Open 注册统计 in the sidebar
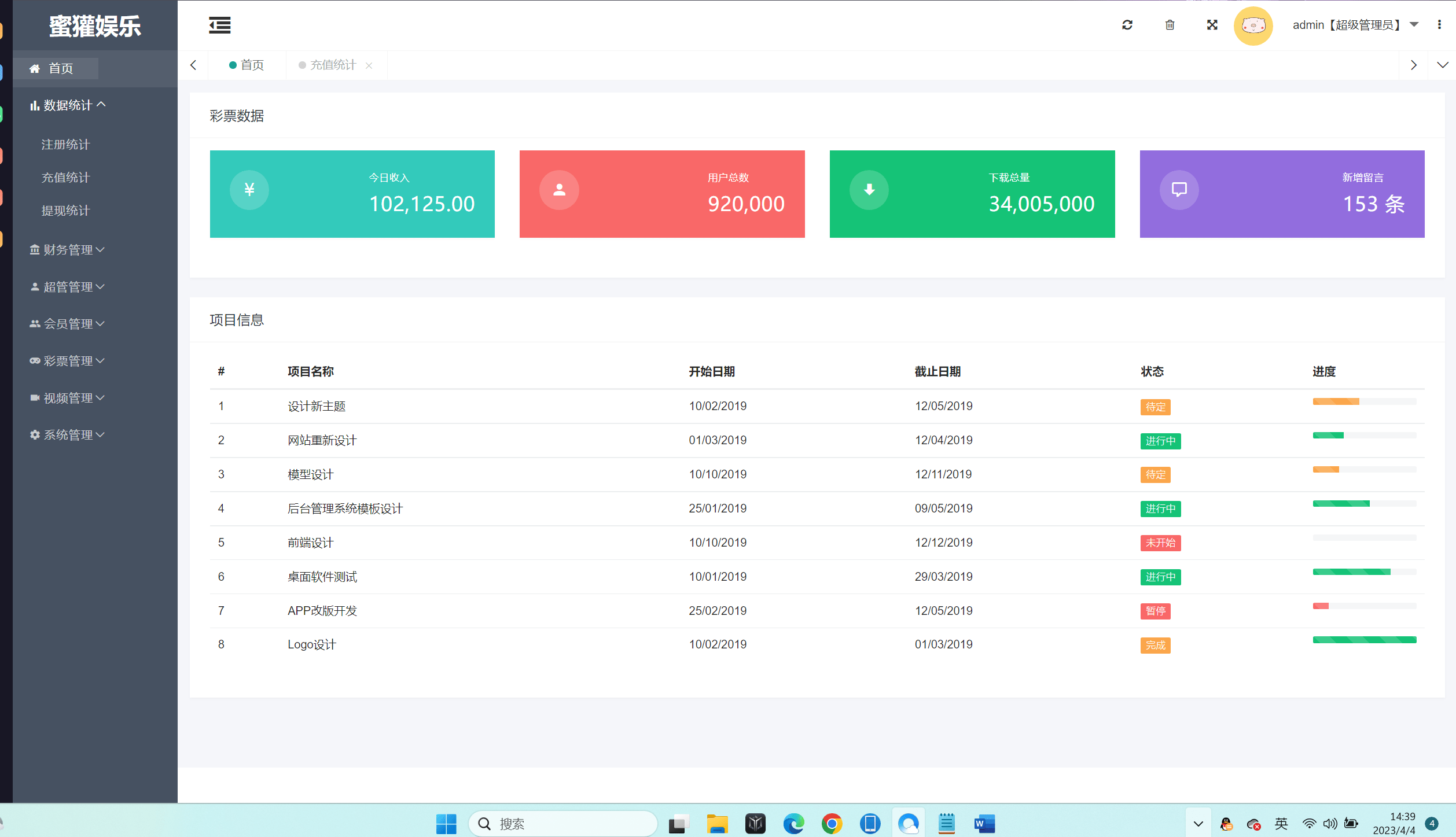Image resolution: width=1456 pixels, height=837 pixels. coord(65,145)
